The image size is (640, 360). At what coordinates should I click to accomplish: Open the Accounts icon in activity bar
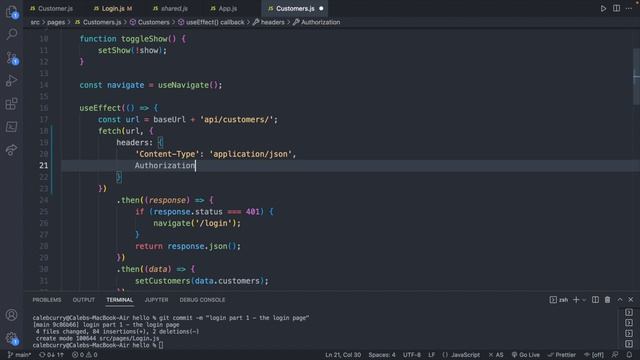point(11,315)
